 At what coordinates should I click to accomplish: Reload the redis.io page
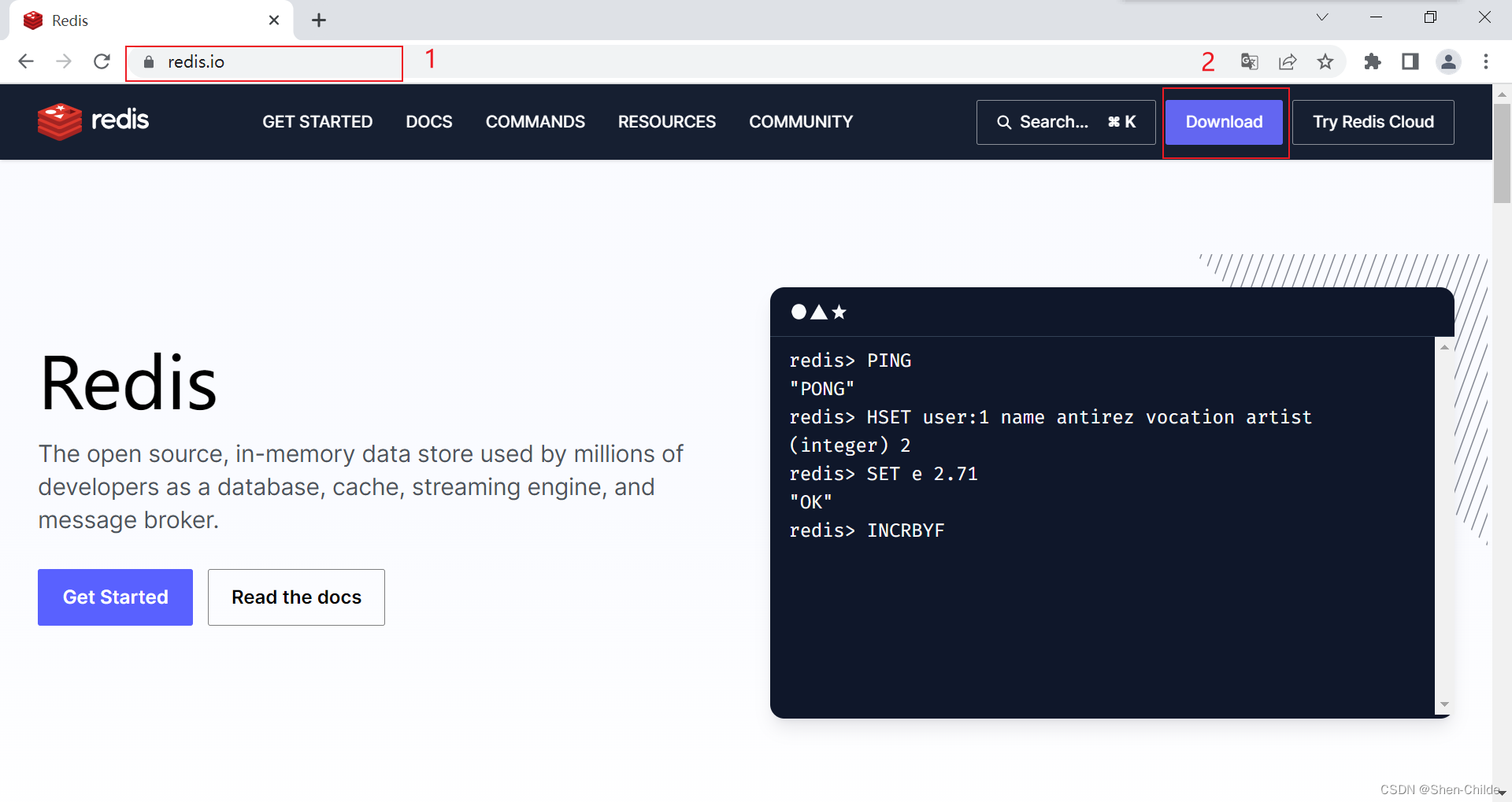pyautogui.click(x=102, y=61)
